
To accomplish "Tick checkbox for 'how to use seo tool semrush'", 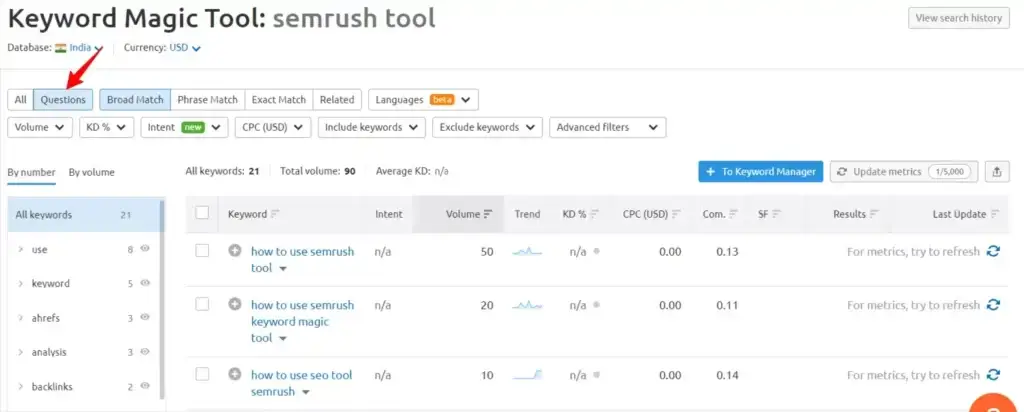I will [x=202, y=374].
